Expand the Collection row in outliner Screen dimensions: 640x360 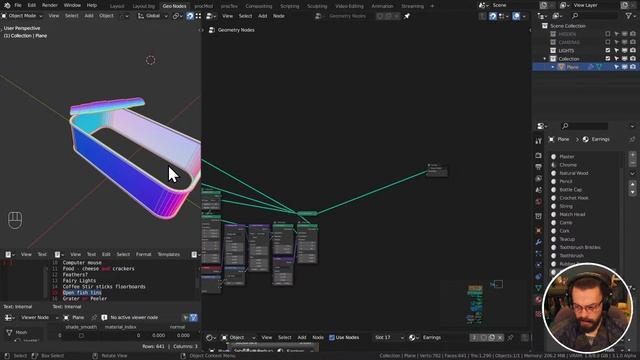pyautogui.click(x=545, y=59)
